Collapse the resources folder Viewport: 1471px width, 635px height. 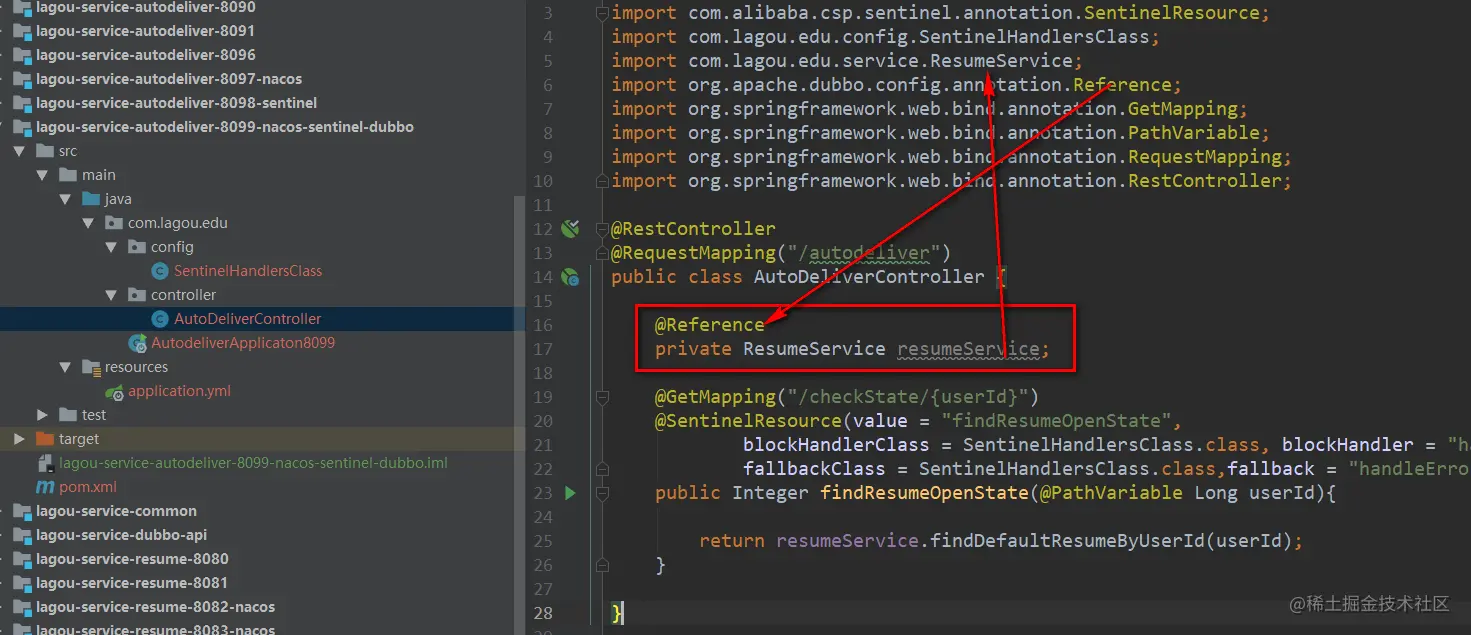(65, 367)
